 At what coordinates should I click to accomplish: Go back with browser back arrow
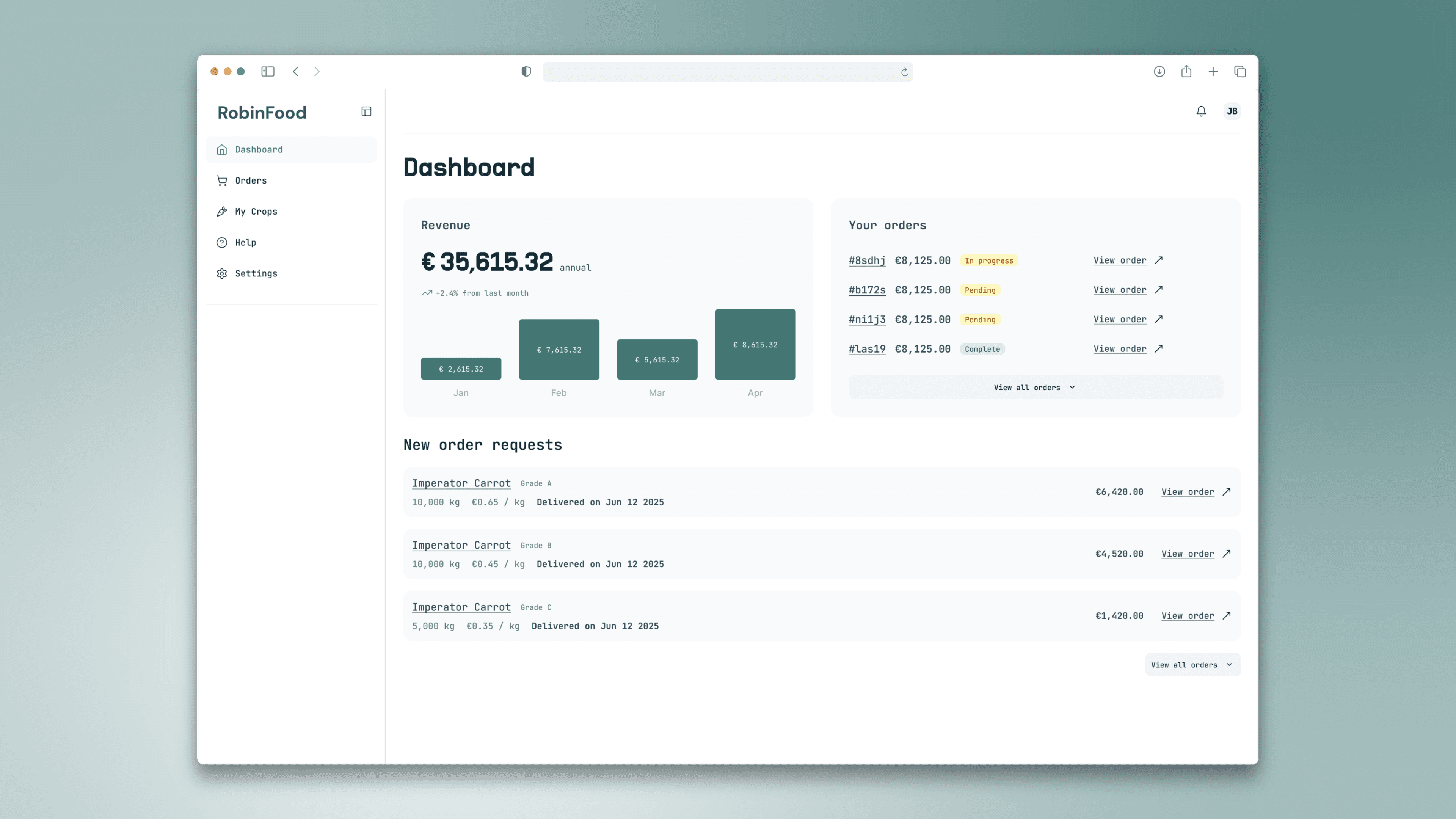tap(296, 71)
